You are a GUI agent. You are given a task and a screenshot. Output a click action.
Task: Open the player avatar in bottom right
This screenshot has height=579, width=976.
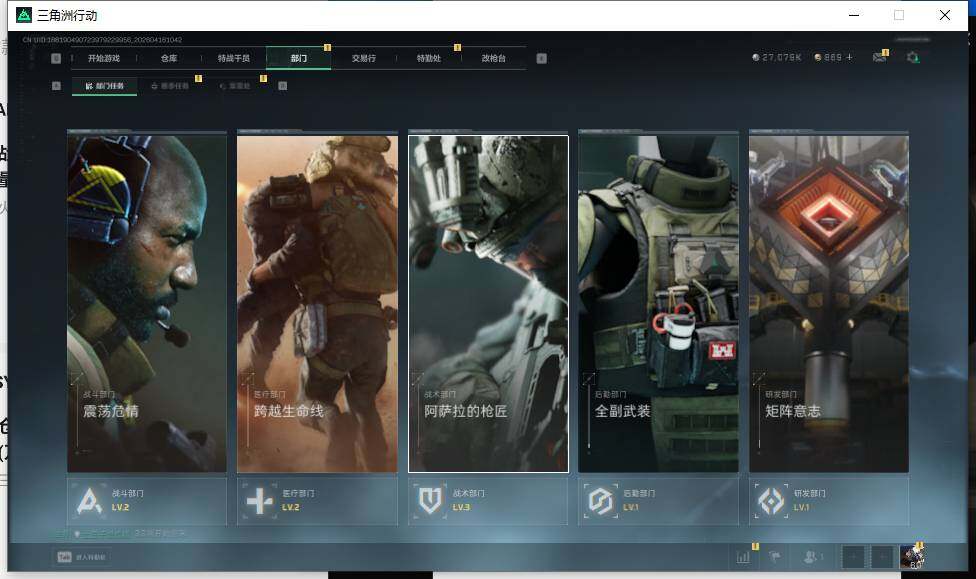tap(911, 557)
